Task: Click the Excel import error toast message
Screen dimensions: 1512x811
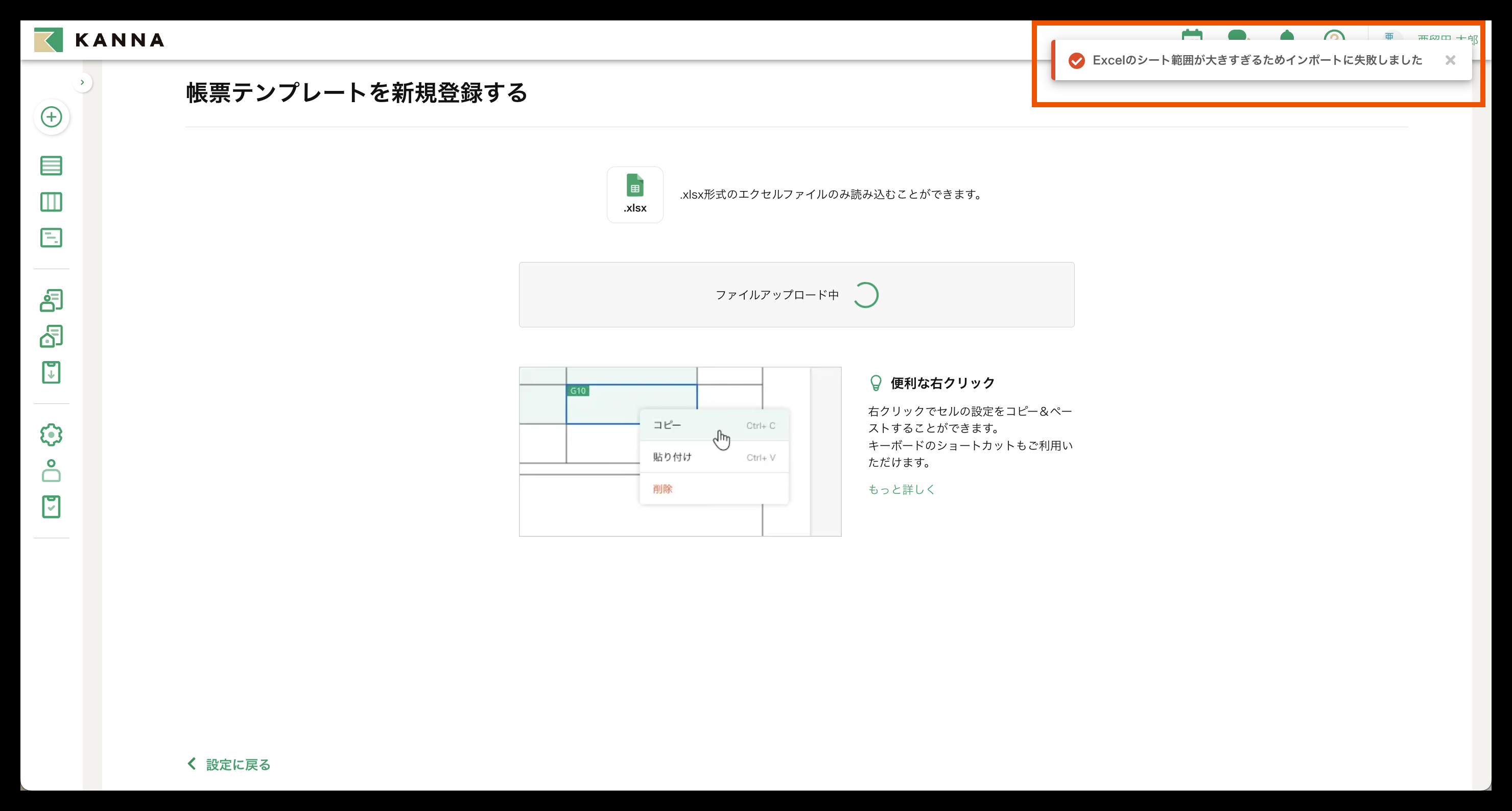Action: tap(1256, 60)
